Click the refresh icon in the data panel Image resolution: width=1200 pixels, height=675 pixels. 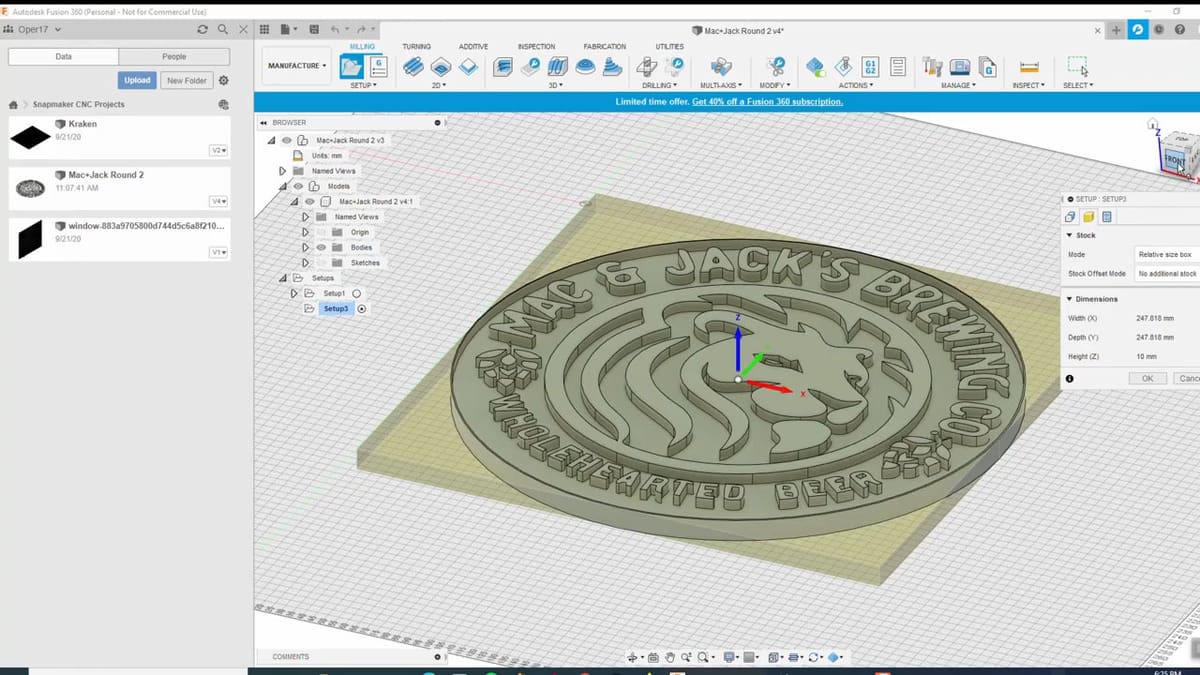pyautogui.click(x=203, y=30)
